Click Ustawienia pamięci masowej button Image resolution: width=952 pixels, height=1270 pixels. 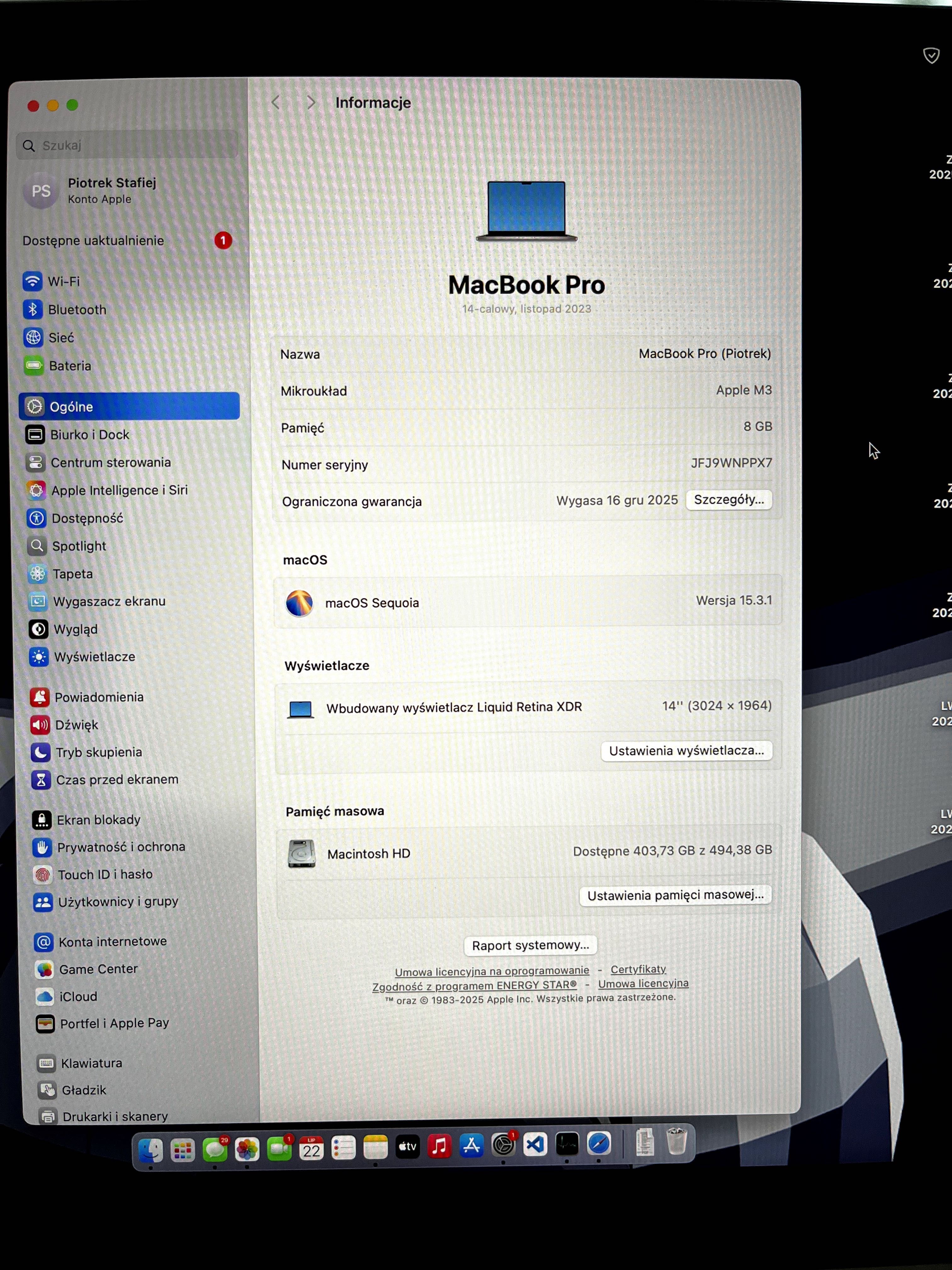point(675,896)
